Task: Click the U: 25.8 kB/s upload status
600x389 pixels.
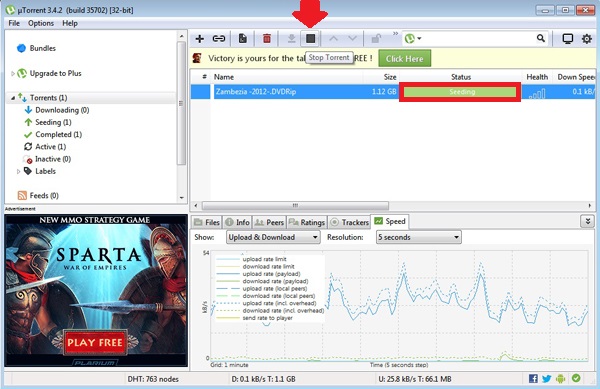Action: click(x=415, y=379)
